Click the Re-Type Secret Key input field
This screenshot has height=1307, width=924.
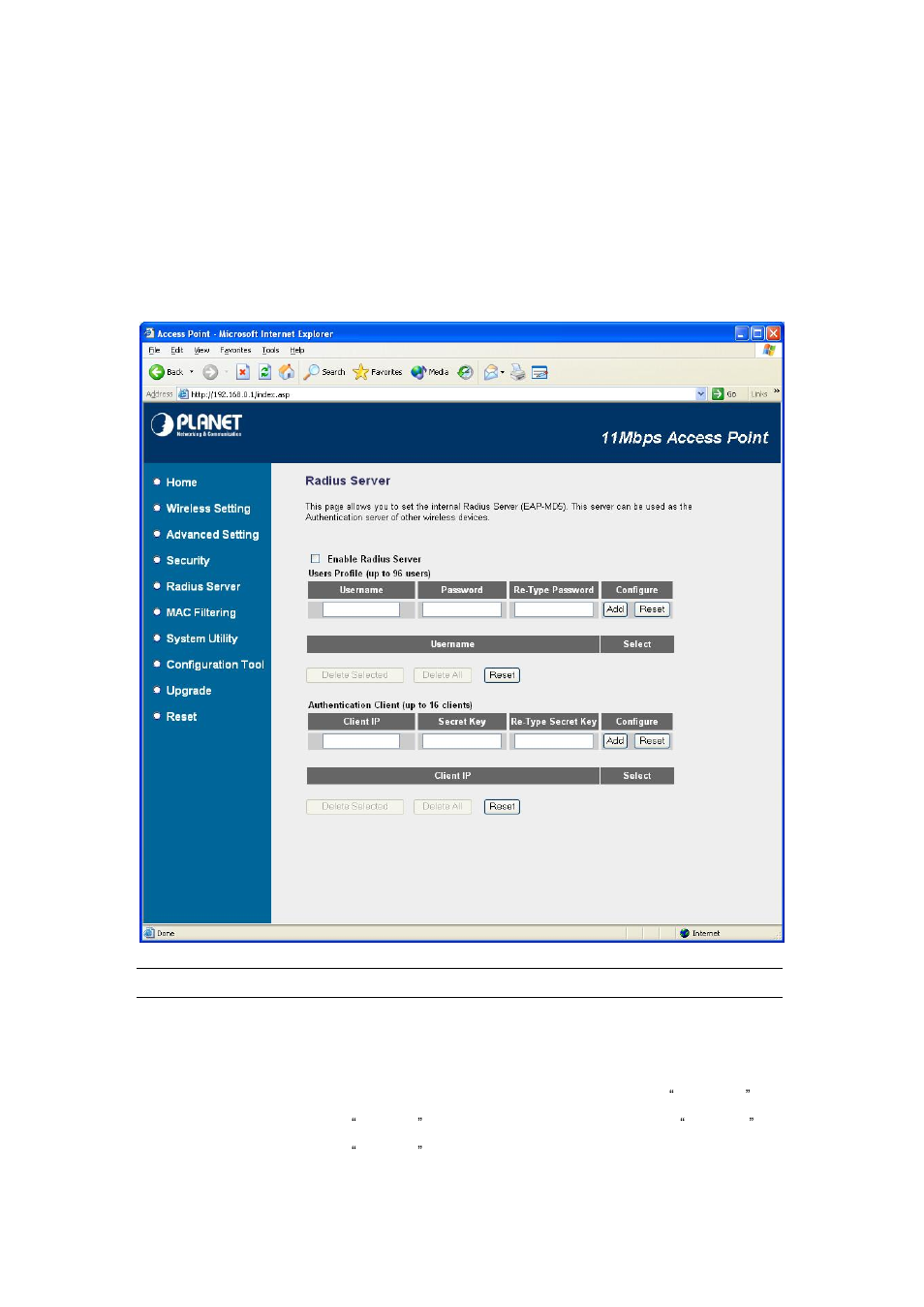pos(553,741)
